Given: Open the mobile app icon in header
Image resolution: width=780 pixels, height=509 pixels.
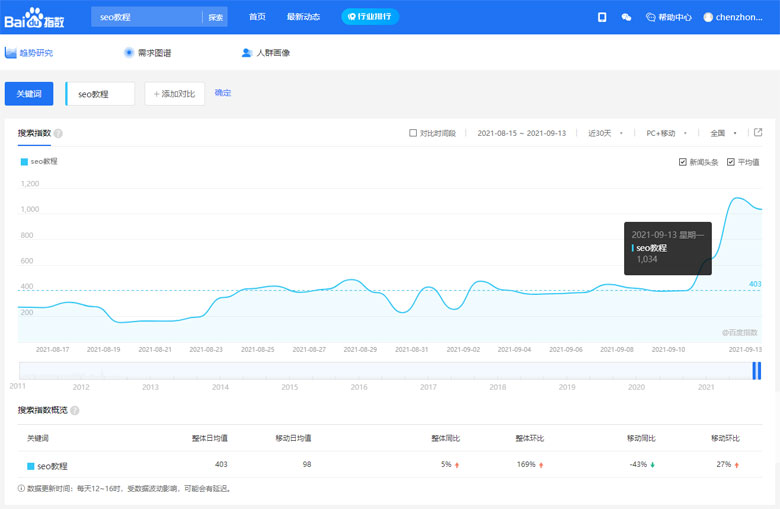Looking at the screenshot, I should pos(602,17).
